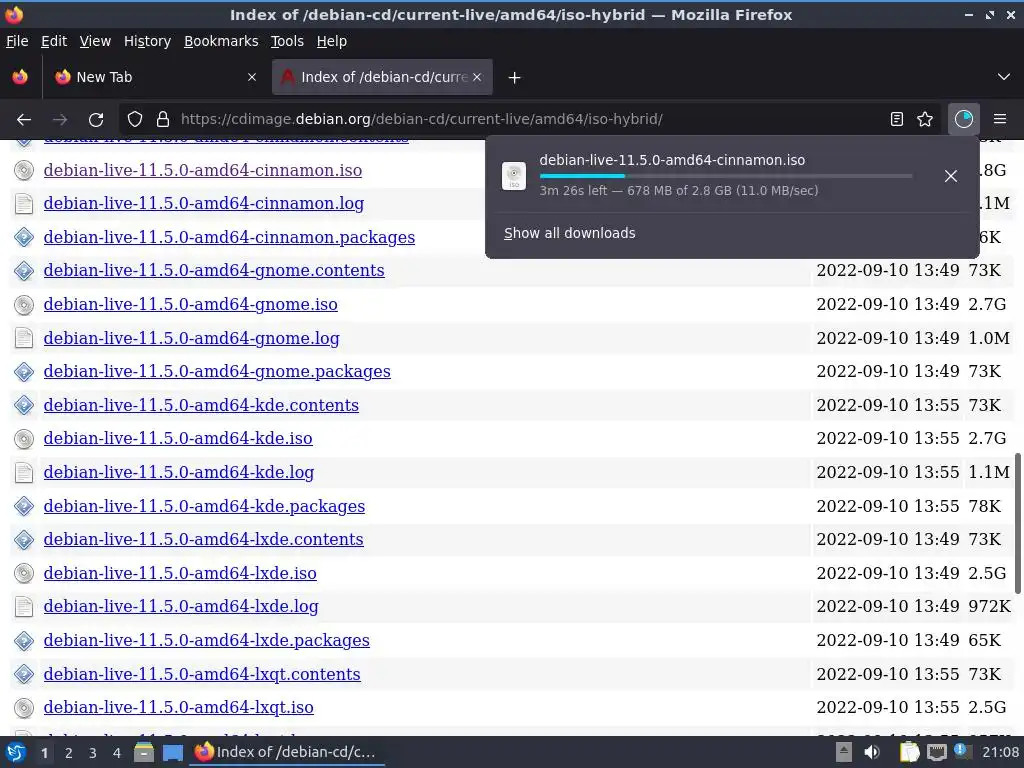Download debian-live-11.5.0-amd64-gnome.iso
Image resolution: width=1024 pixels, height=768 pixels.
click(x=190, y=304)
